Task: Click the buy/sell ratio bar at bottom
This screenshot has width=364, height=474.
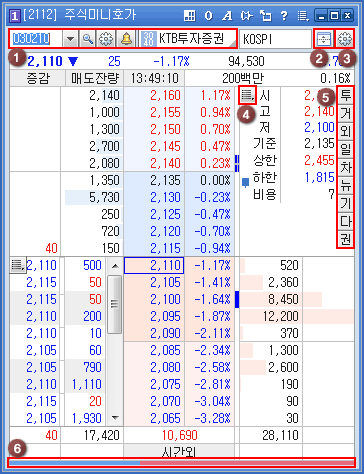Action: click(x=181, y=463)
